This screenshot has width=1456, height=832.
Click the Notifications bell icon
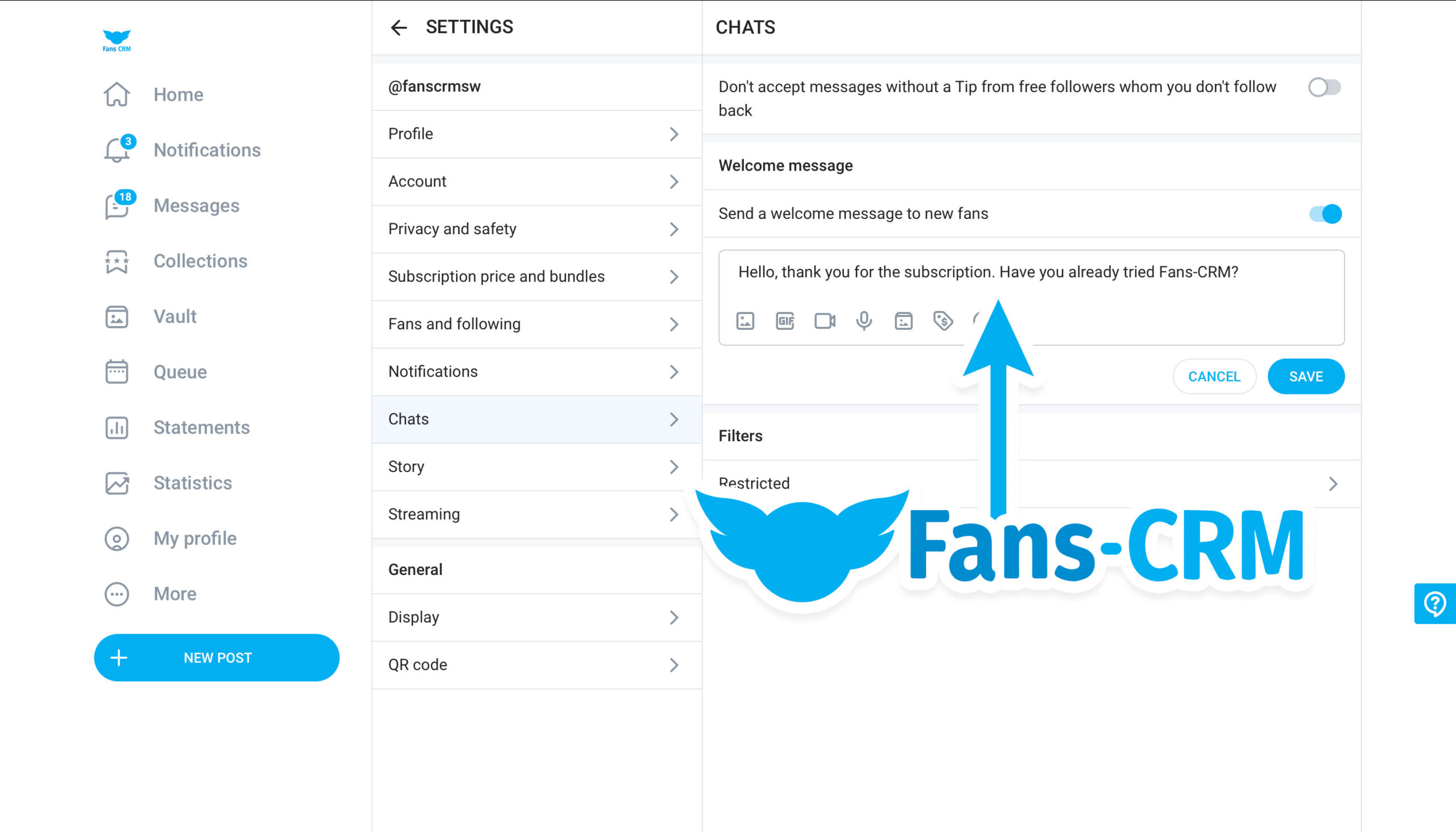coord(118,150)
